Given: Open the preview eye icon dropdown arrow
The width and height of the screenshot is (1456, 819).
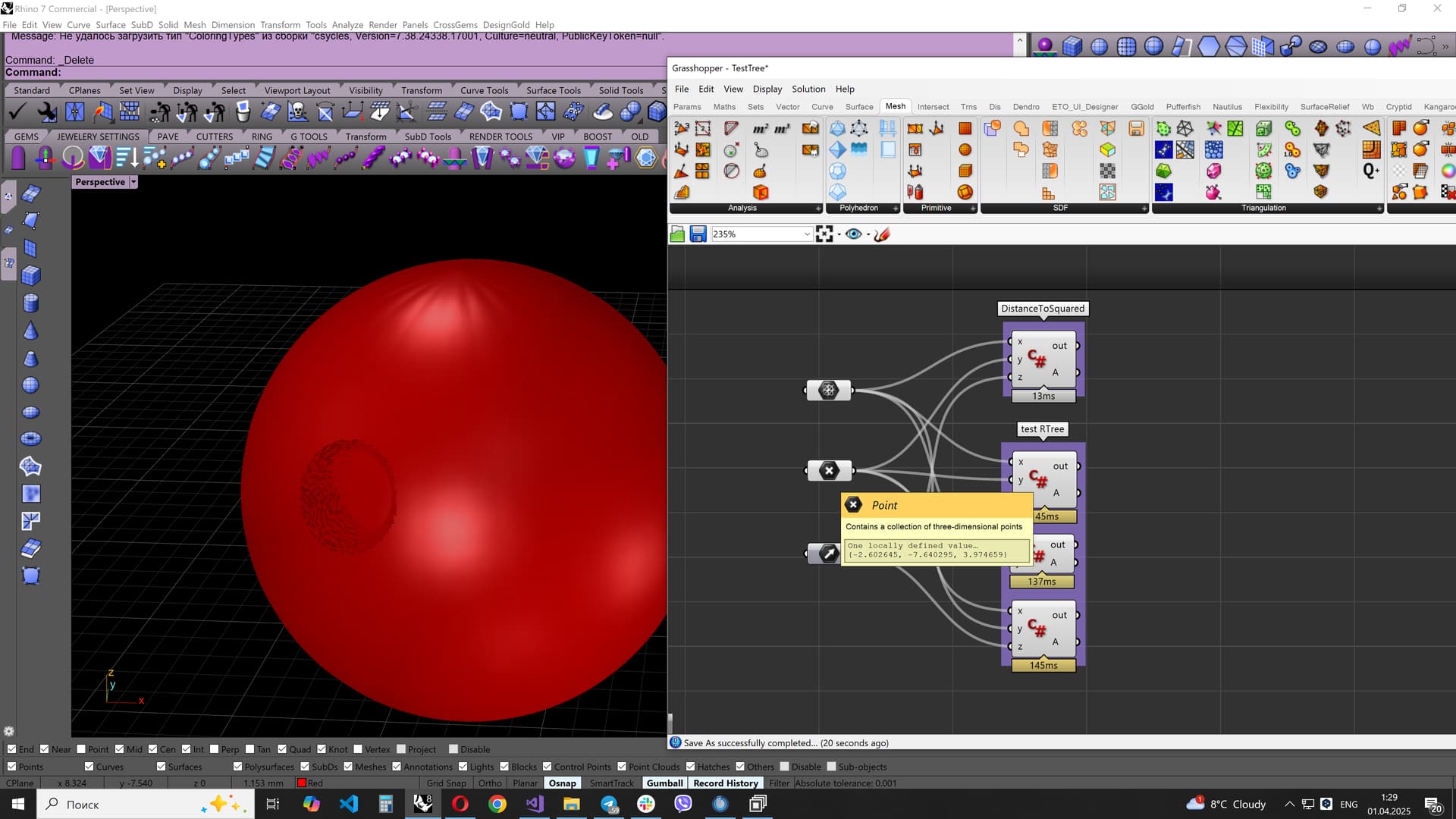Looking at the screenshot, I should 868,234.
